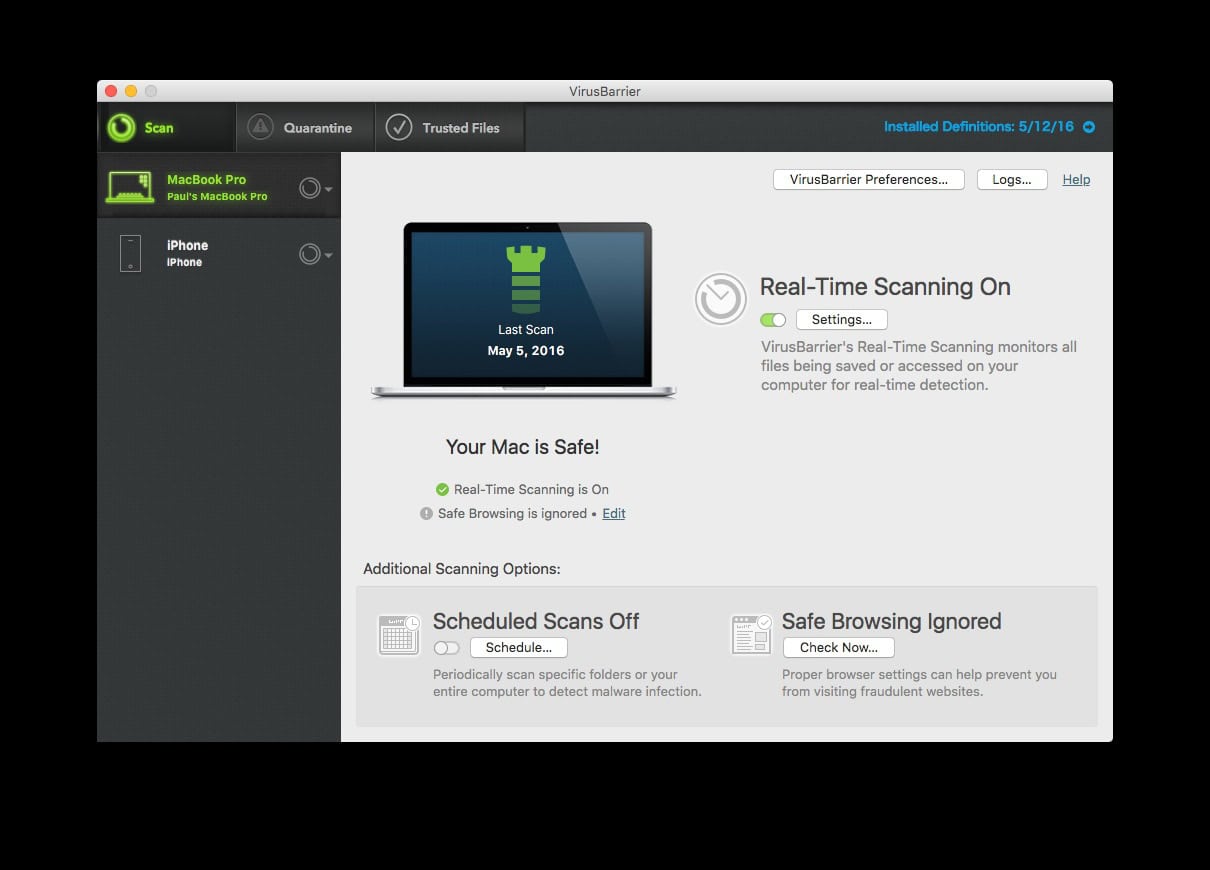Click the laptop Last Scan image
1210x870 pixels.
click(525, 310)
